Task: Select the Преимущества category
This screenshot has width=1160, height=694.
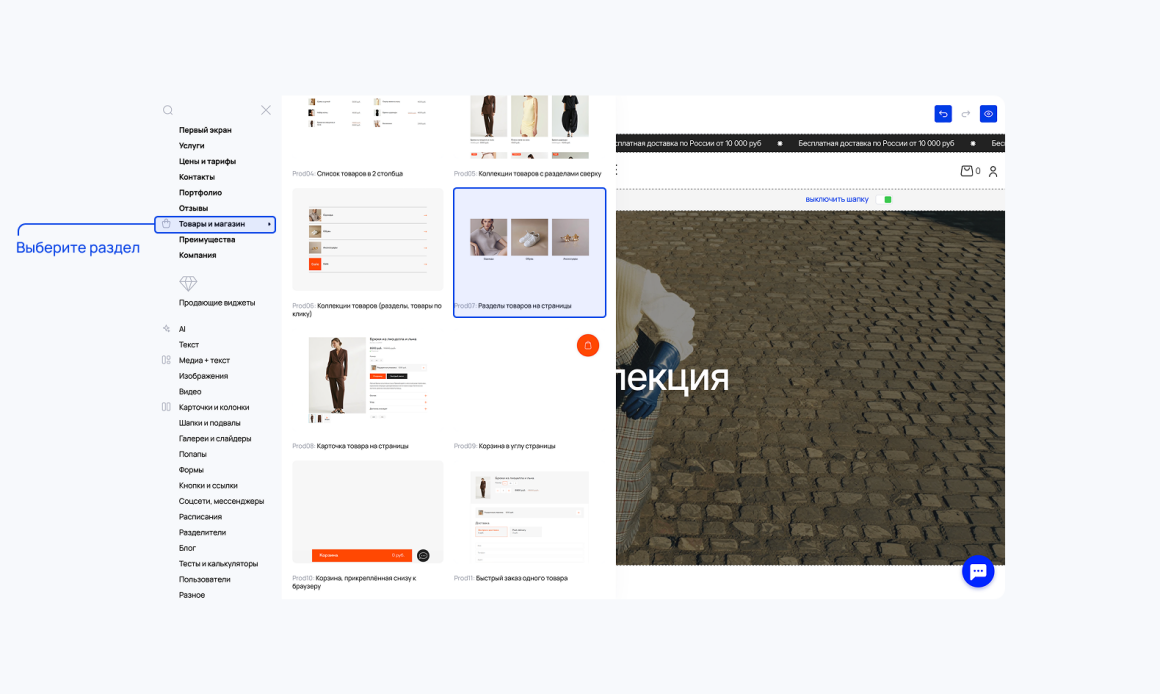Action: (207, 240)
